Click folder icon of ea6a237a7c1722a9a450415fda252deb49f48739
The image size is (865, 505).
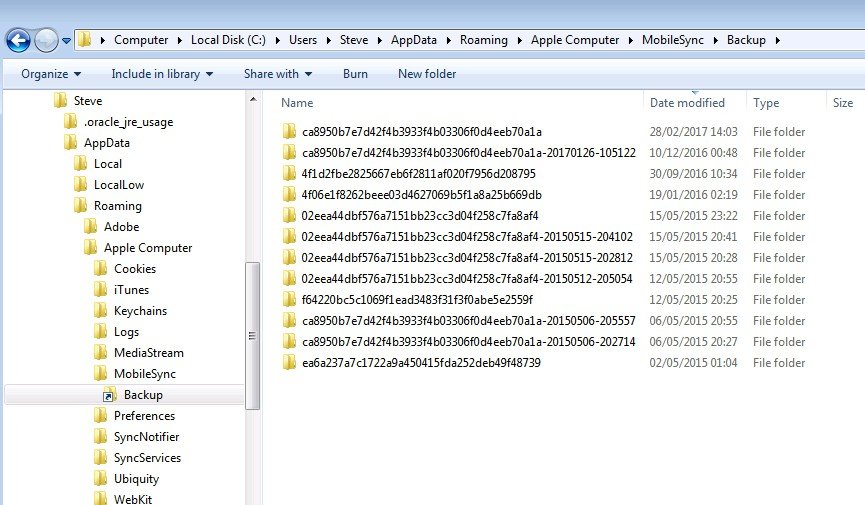coord(290,363)
